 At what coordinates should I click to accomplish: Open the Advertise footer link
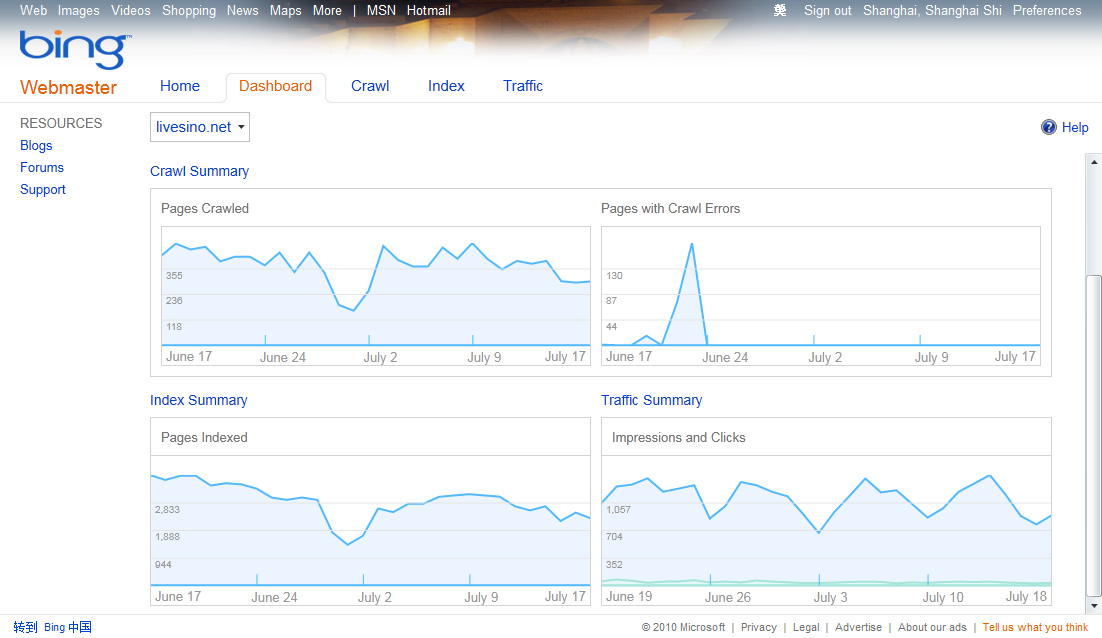(858, 627)
